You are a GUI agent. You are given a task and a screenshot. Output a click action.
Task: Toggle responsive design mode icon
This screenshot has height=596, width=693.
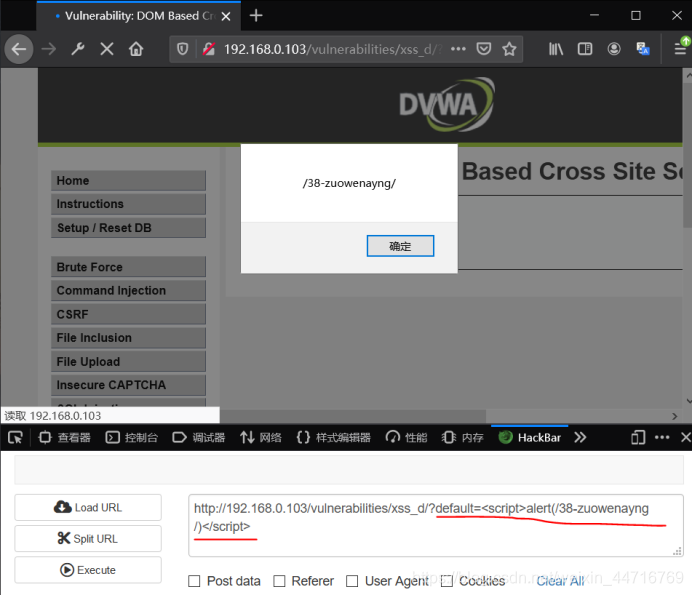(638, 437)
